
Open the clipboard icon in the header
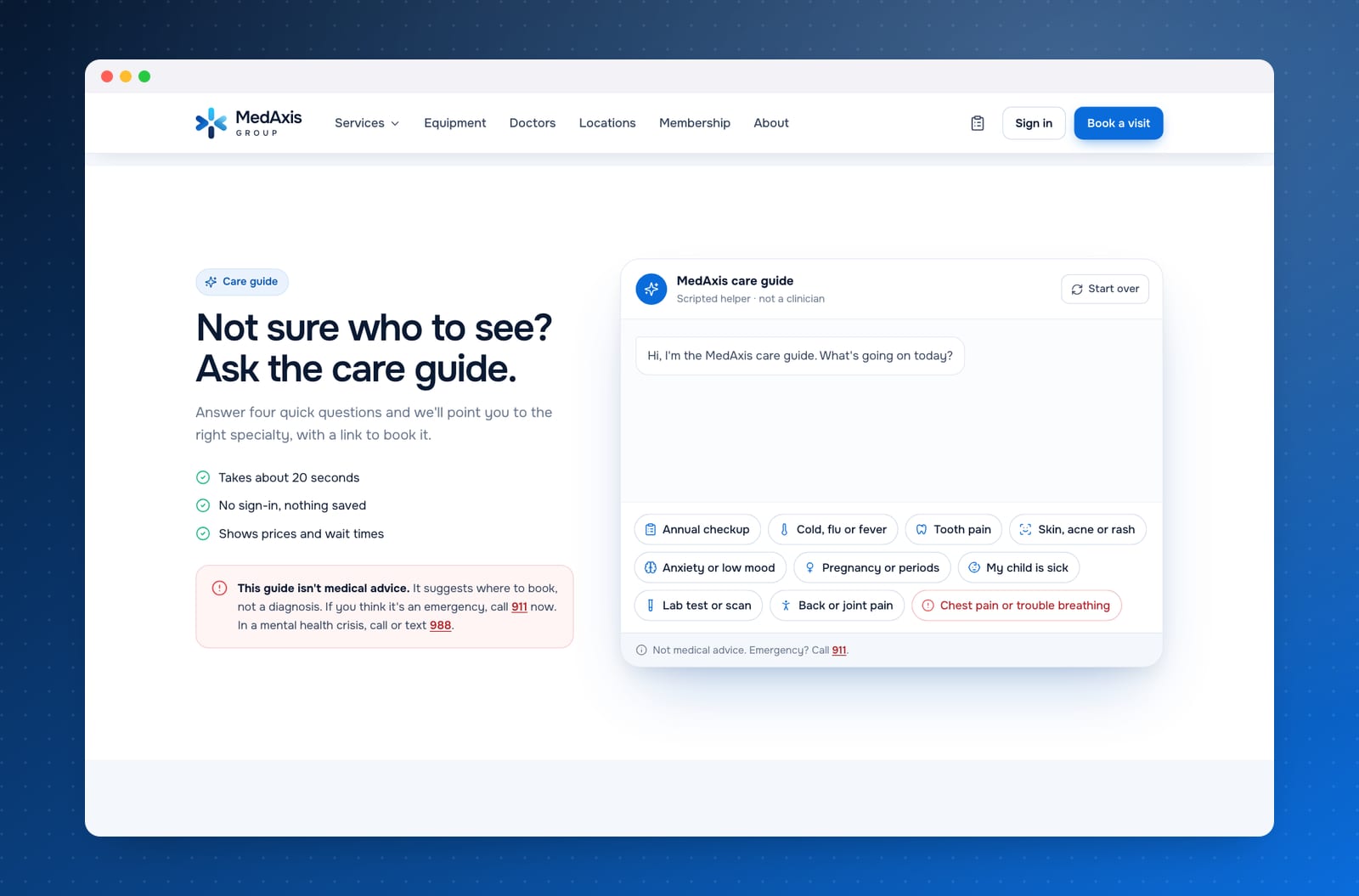coord(978,123)
